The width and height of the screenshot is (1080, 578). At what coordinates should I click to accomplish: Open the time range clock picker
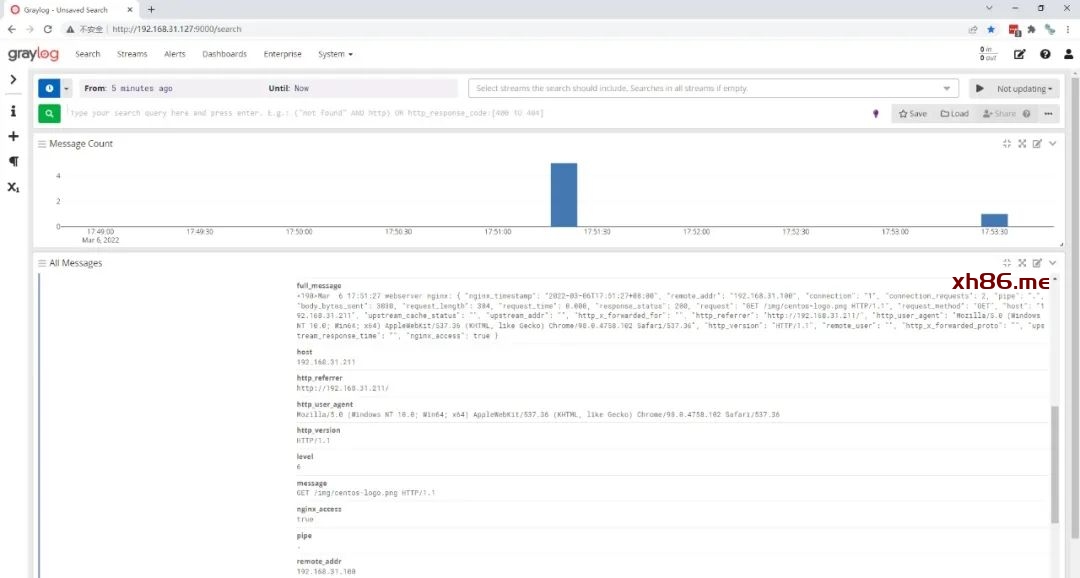click(49, 88)
